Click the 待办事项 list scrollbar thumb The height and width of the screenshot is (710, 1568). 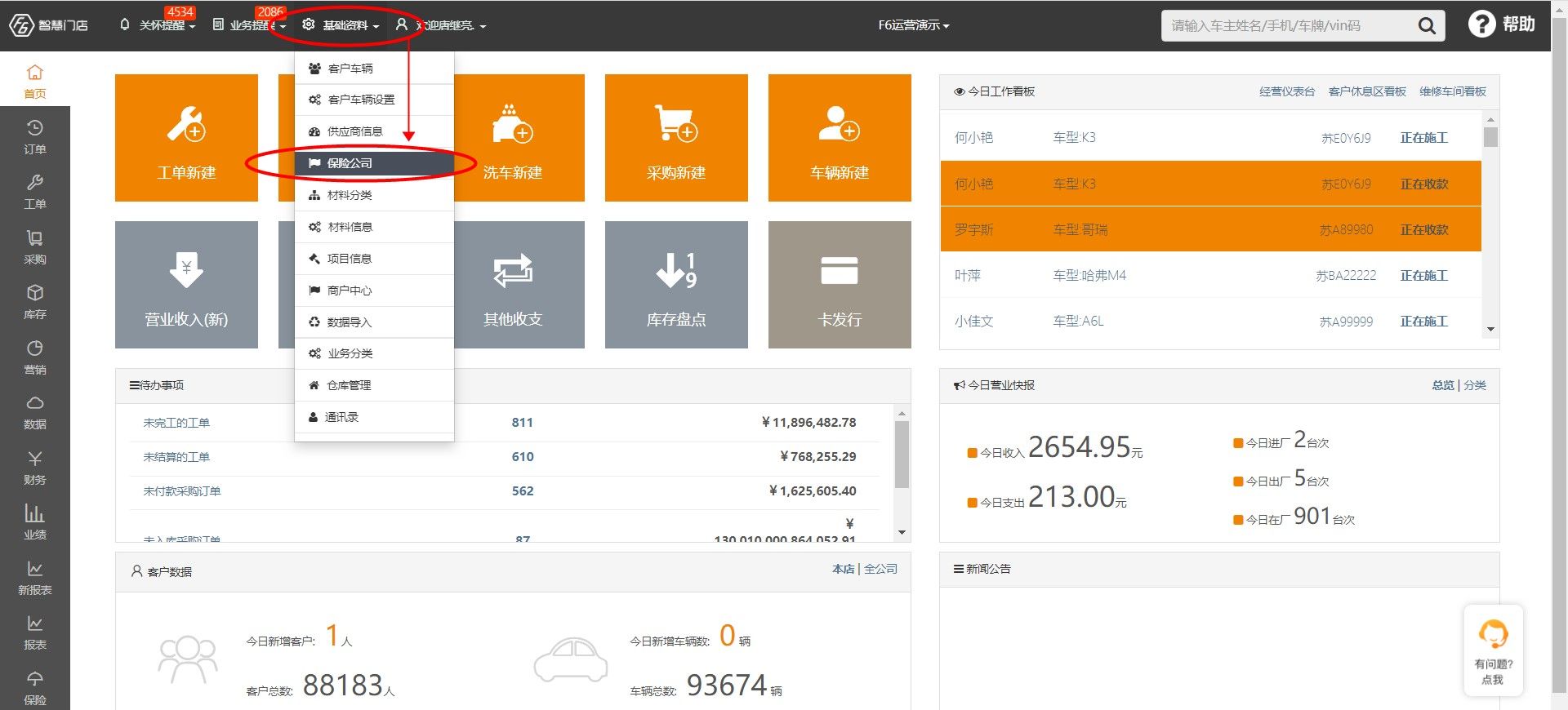click(902, 455)
